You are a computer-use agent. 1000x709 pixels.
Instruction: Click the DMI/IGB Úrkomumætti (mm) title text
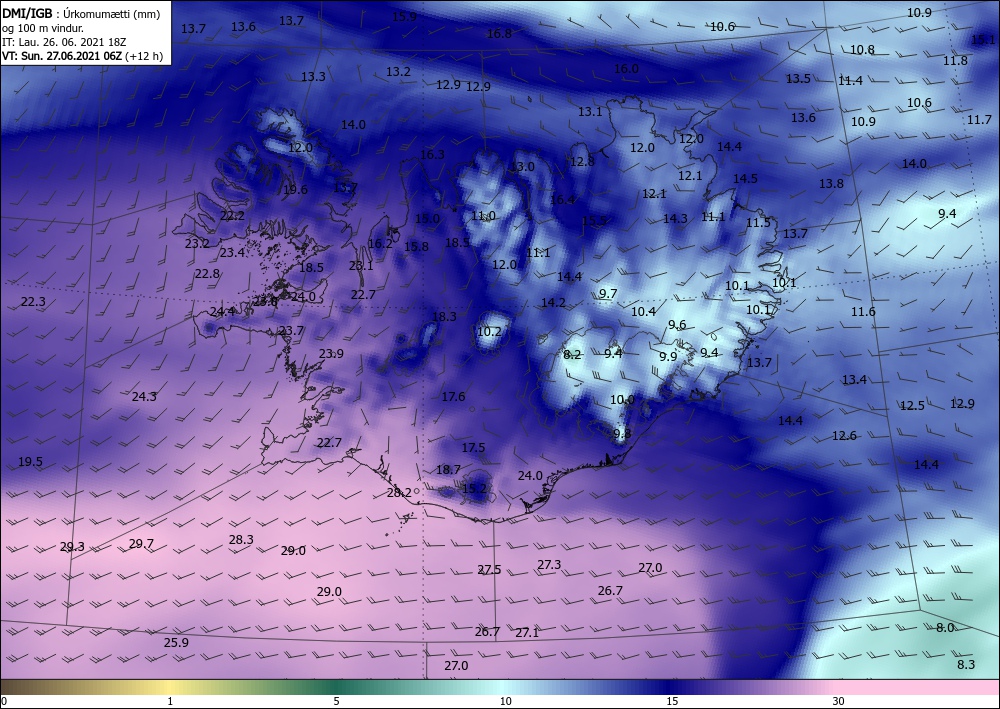81,14
